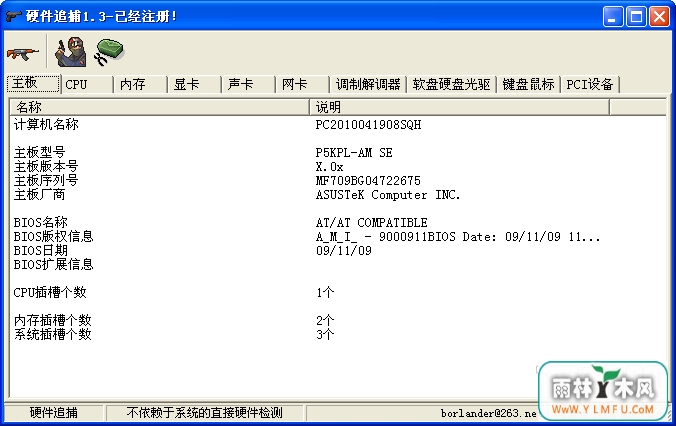Select the 主板序列号 row label
Viewport: 676px width, 426px height.
[x=46, y=180]
